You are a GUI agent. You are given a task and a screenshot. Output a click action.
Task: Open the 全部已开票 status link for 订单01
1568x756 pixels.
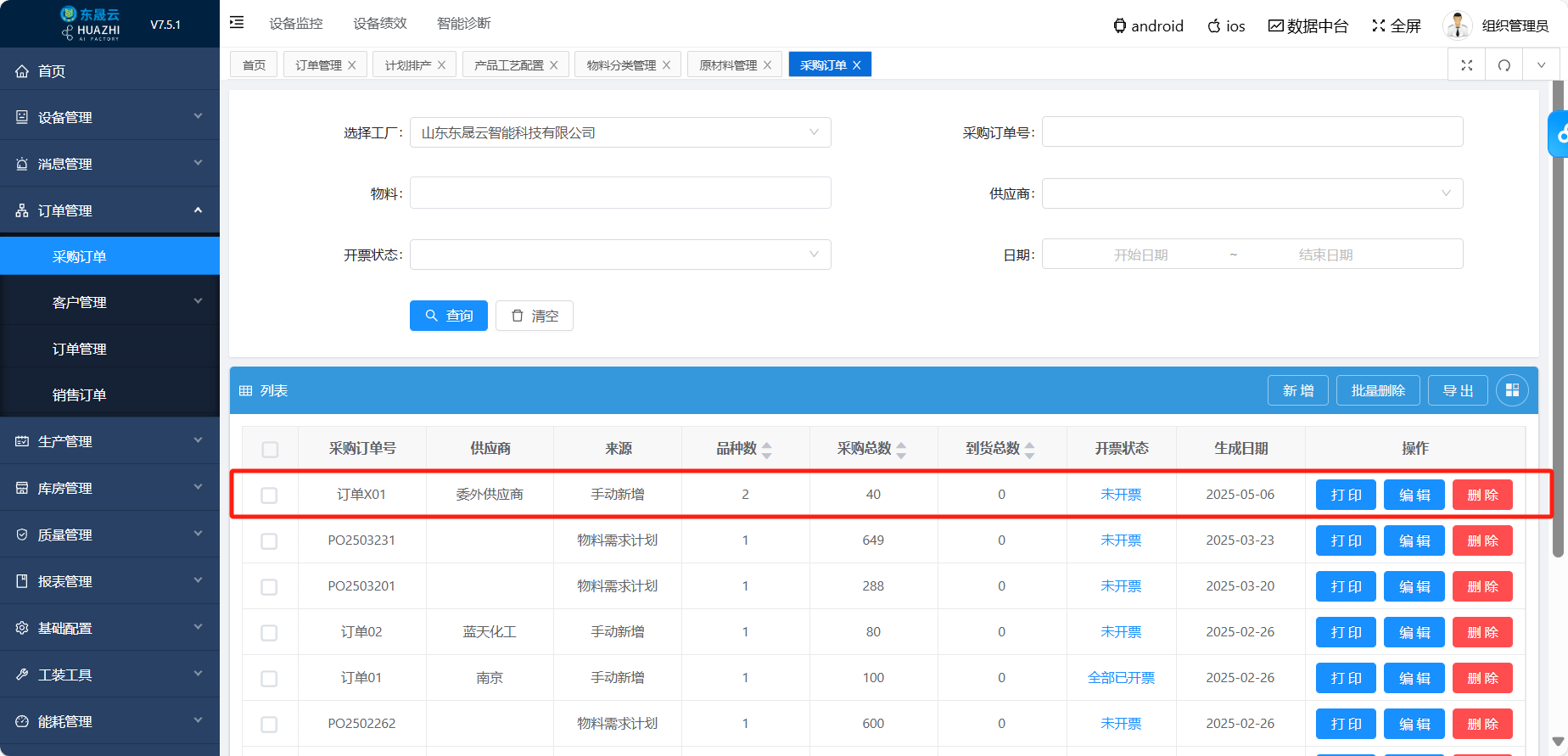point(1121,678)
